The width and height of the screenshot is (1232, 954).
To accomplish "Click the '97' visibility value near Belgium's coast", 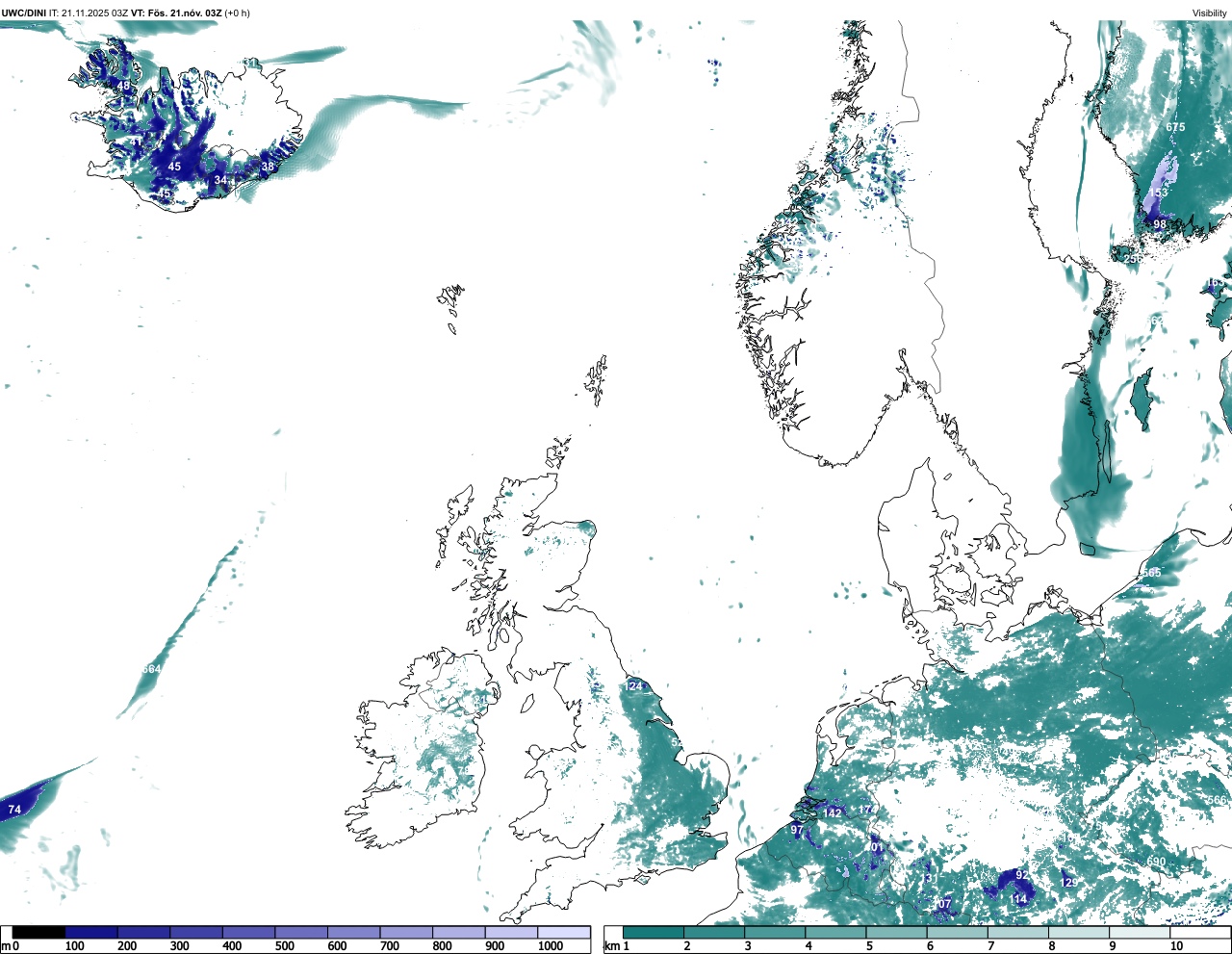I will pyautogui.click(x=797, y=830).
